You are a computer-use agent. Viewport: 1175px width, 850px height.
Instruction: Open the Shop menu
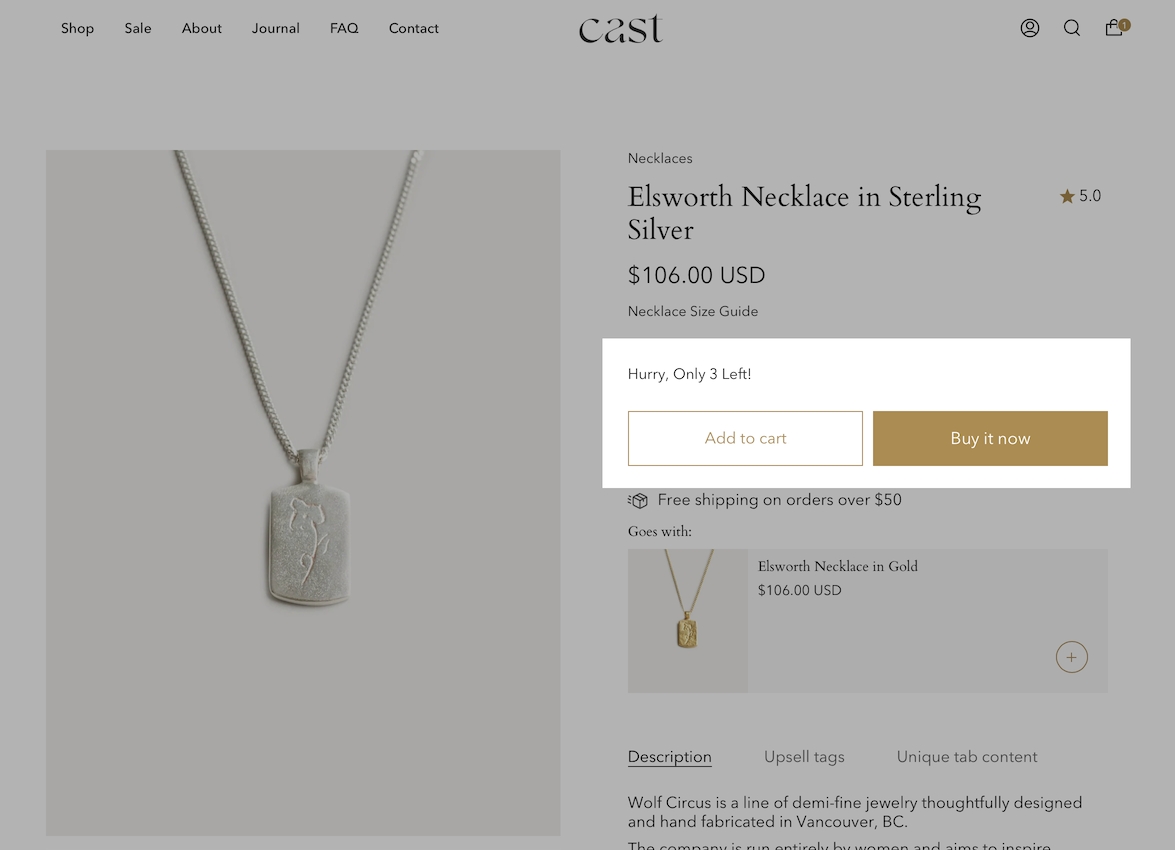pyautogui.click(x=77, y=28)
